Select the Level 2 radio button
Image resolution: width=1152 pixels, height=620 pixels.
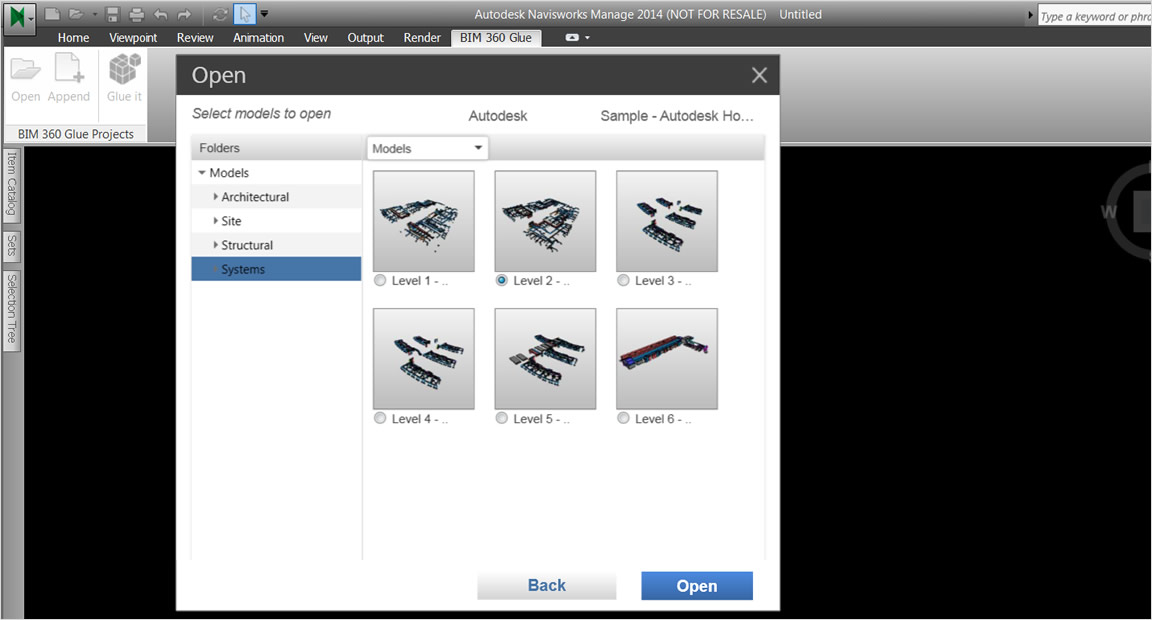(x=502, y=280)
